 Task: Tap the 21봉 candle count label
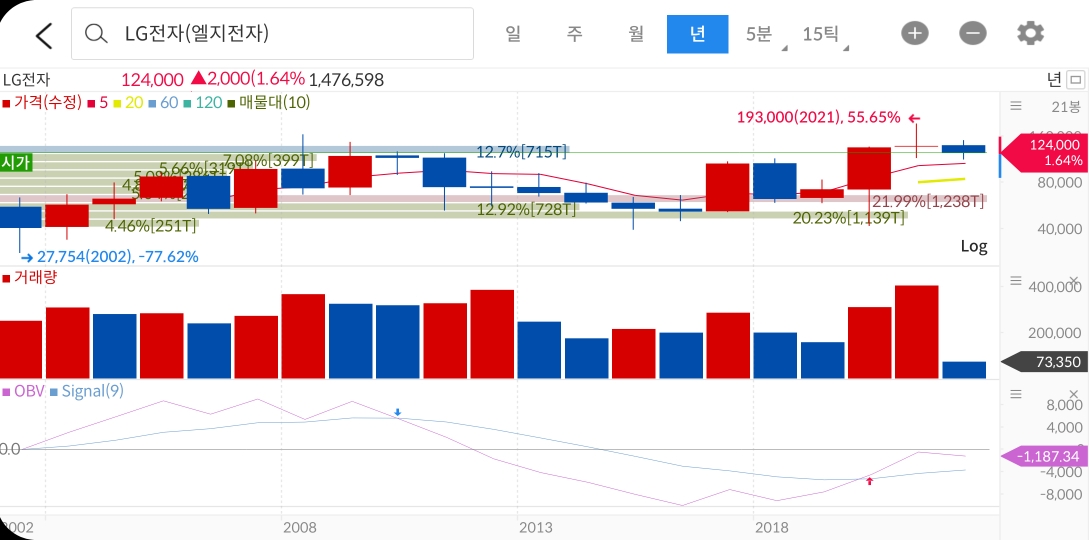point(1066,106)
